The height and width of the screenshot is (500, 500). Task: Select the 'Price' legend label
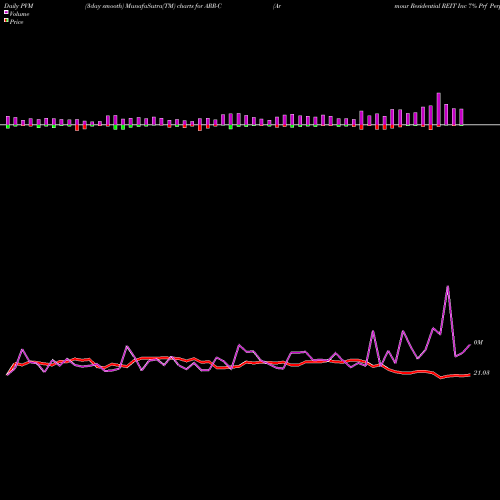[16, 22]
